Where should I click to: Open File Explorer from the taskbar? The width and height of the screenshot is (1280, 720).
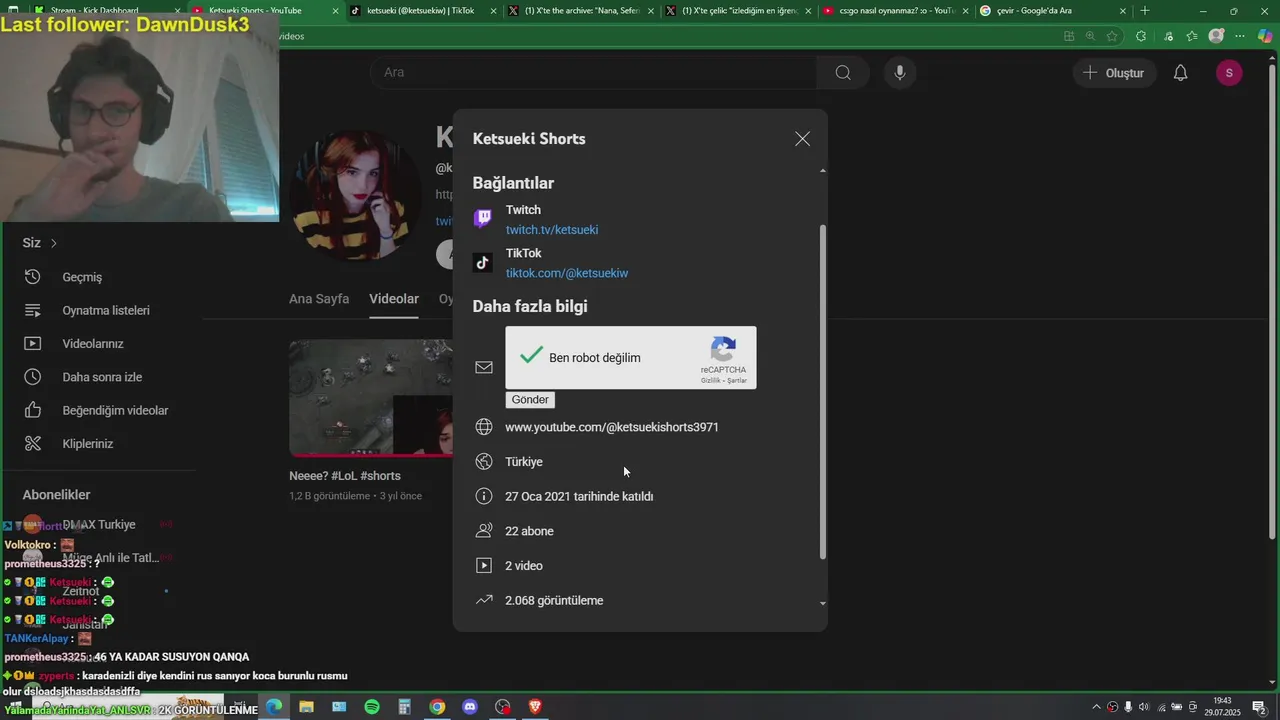pyautogui.click(x=307, y=707)
